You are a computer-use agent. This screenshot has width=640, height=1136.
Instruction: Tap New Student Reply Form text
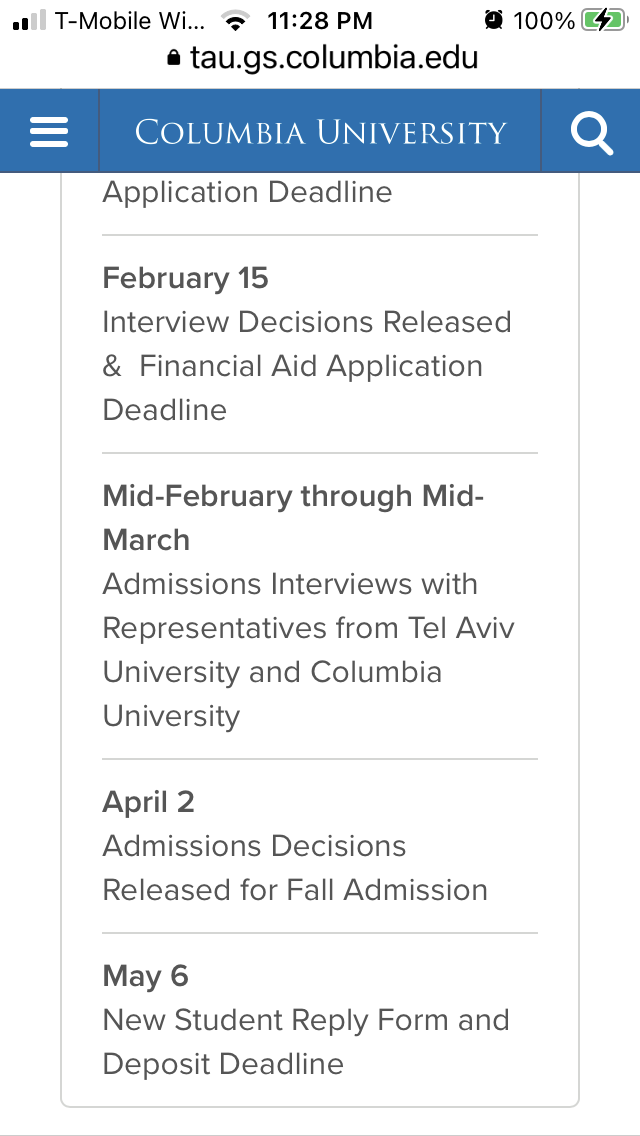pos(305,1020)
